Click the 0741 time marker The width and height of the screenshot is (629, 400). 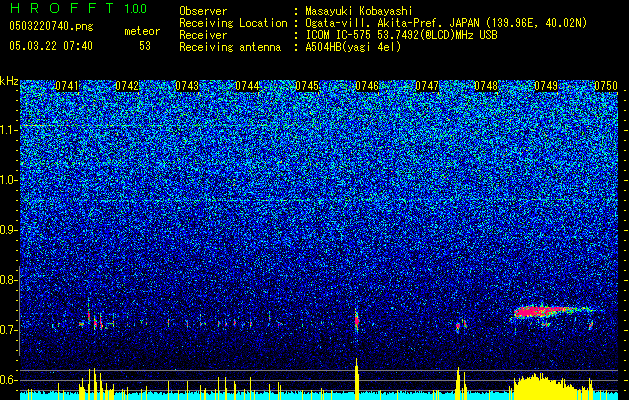click(67, 86)
